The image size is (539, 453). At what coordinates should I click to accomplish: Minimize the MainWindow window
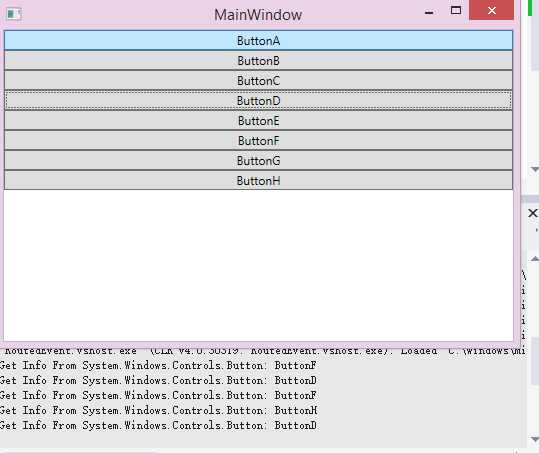coord(429,12)
